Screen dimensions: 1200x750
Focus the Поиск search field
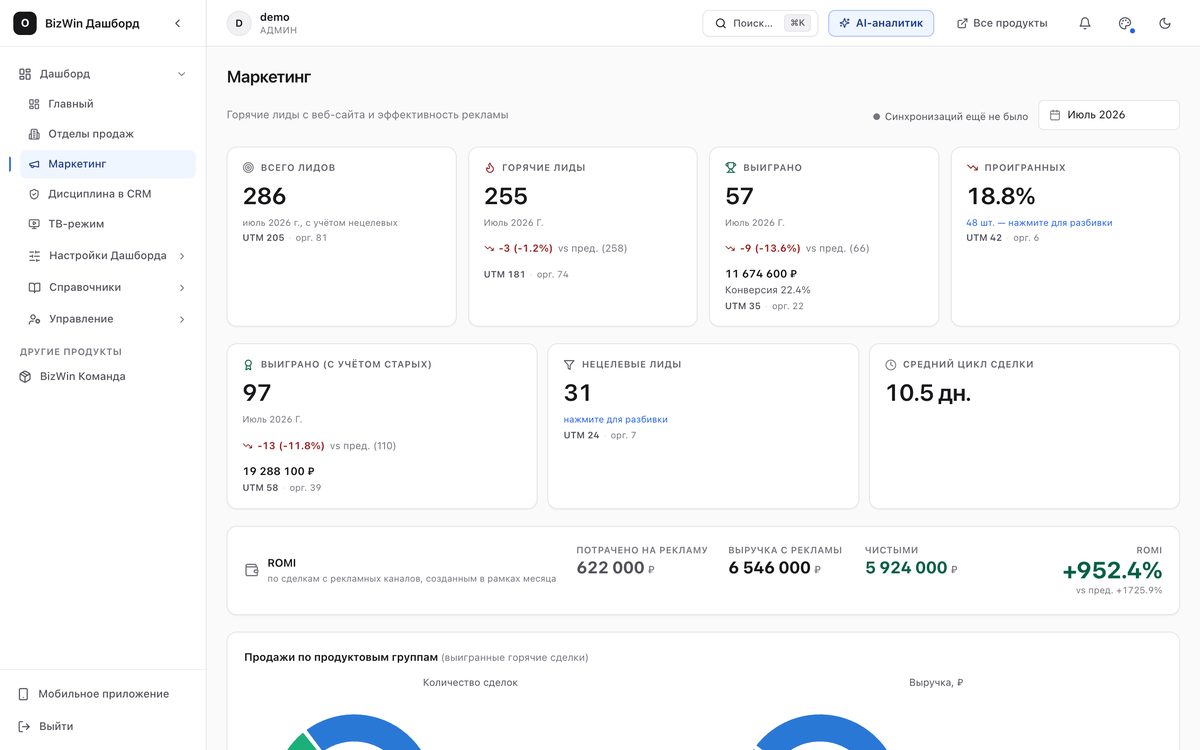click(x=760, y=23)
